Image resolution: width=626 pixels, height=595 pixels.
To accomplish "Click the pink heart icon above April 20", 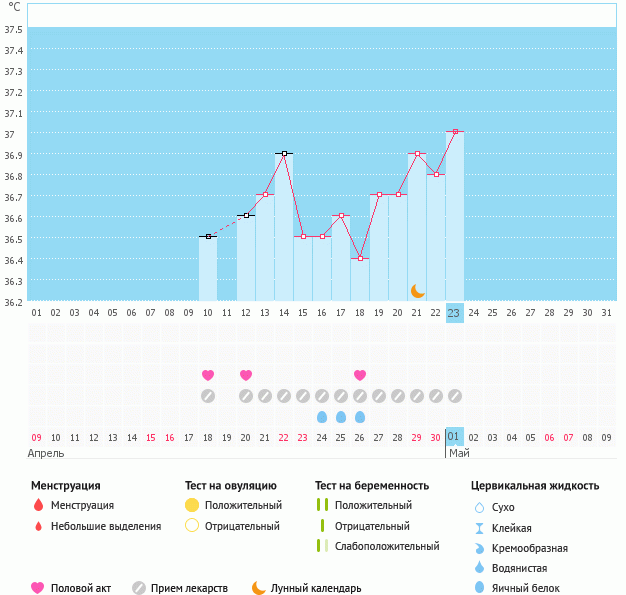I will coord(246,375).
